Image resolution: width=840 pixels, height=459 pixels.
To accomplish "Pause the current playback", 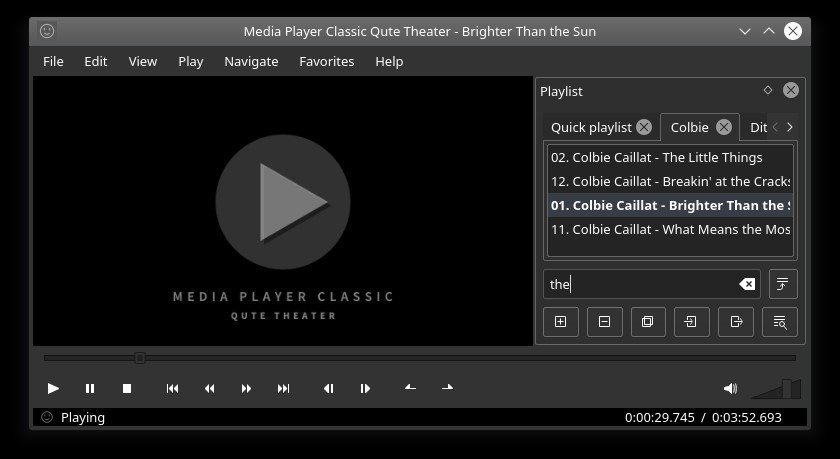I will pyautogui.click(x=90, y=388).
